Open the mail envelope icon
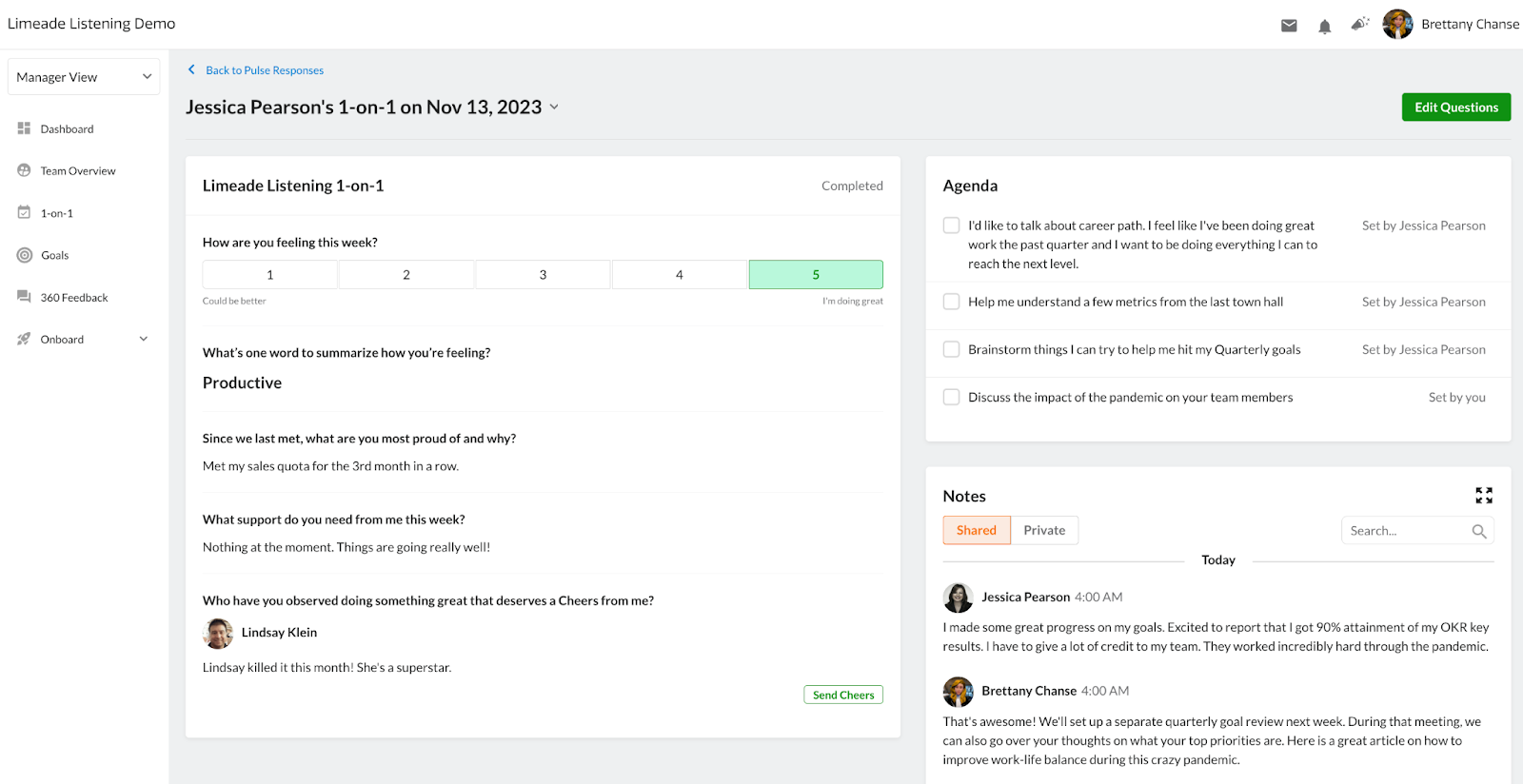The width and height of the screenshot is (1523, 784). 1289,26
